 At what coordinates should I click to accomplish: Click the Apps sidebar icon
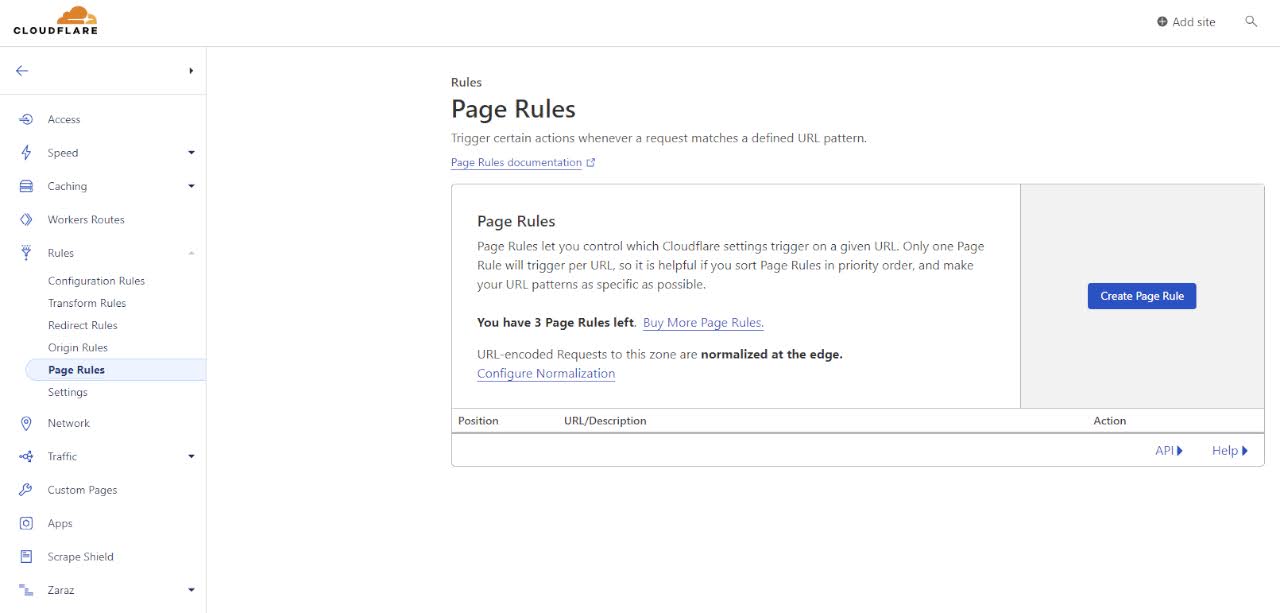click(27, 523)
